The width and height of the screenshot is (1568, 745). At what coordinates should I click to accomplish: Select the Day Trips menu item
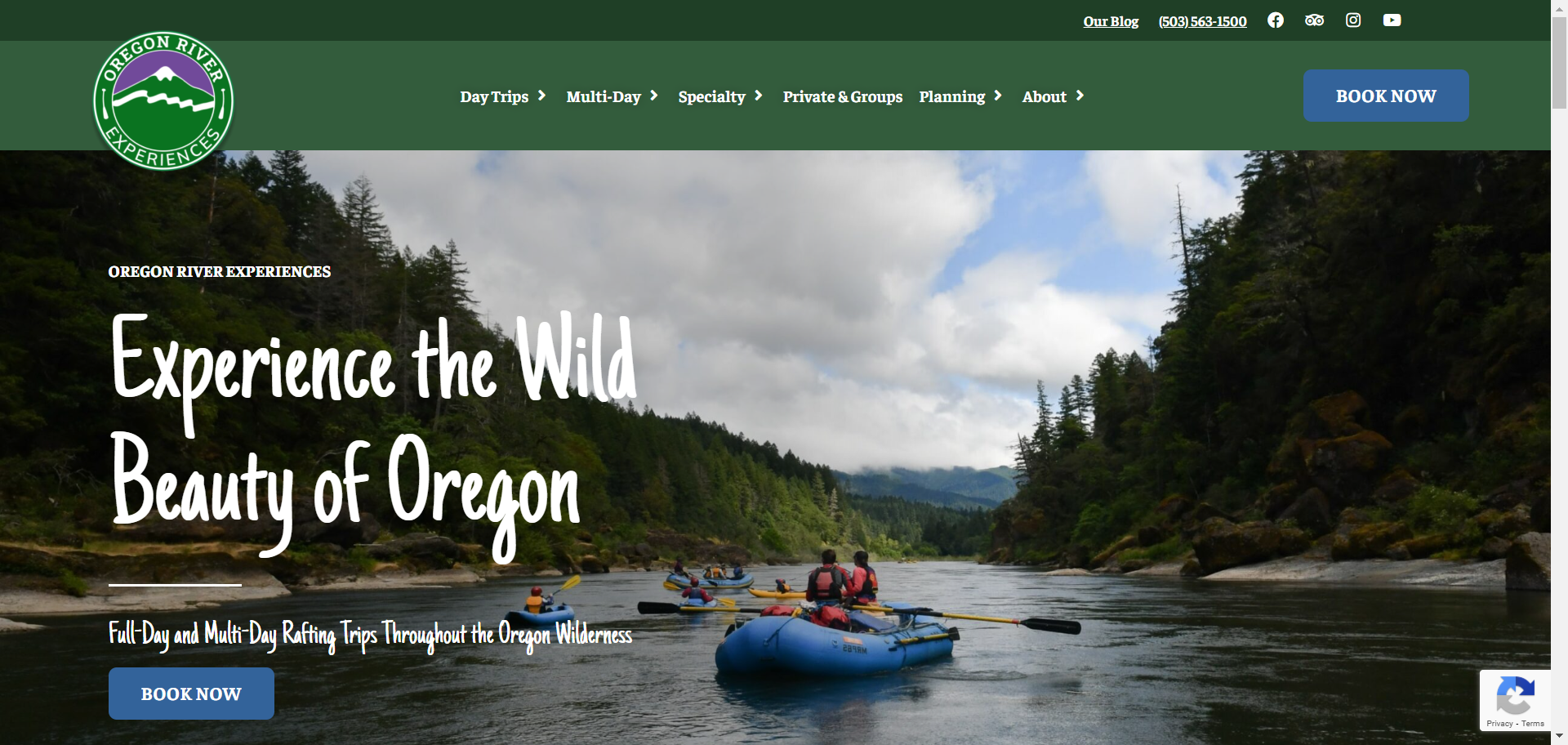(x=494, y=96)
